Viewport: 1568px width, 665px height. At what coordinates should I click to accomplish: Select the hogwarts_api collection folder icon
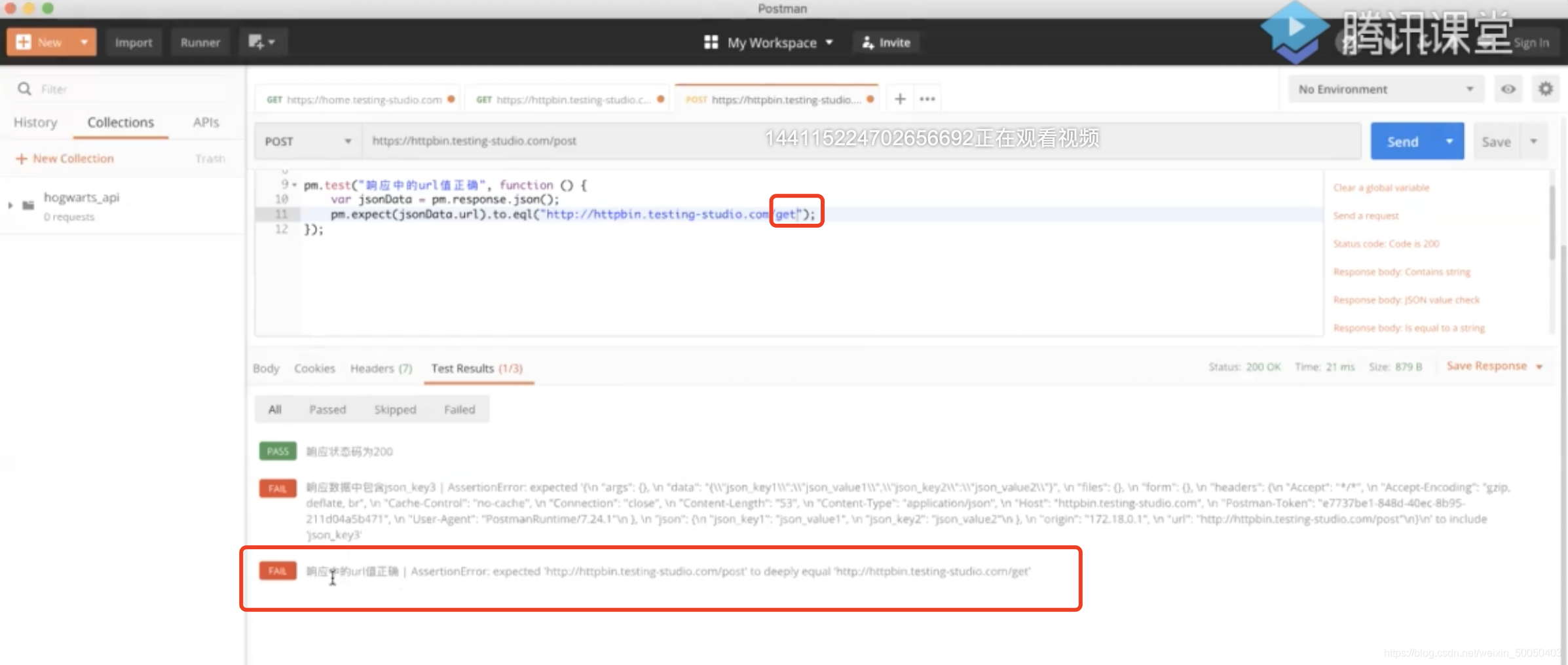pos(28,206)
